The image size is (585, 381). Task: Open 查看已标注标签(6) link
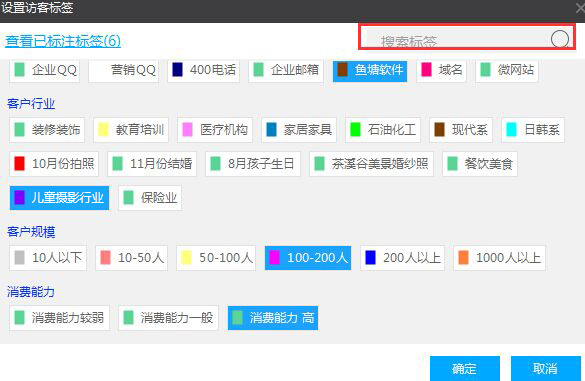63,41
